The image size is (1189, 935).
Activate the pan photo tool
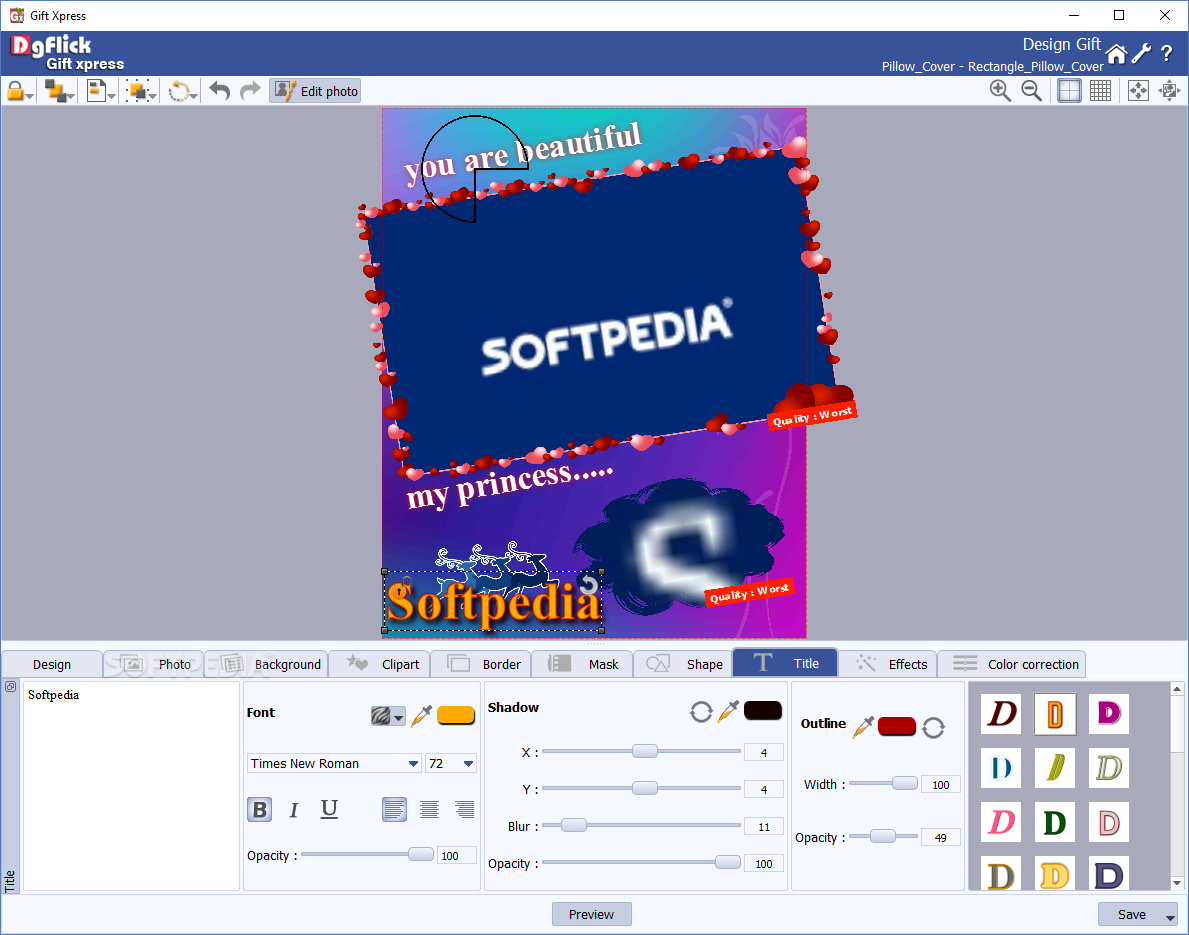coord(1169,91)
